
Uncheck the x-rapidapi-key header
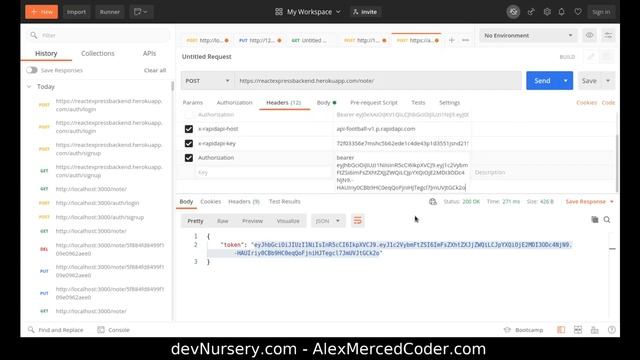tap(189, 144)
